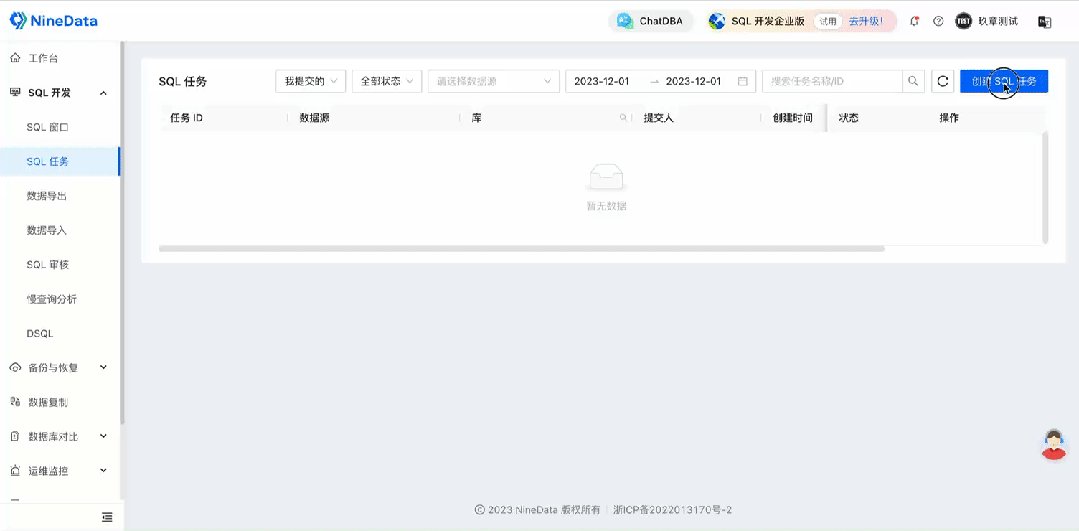Click the 浙ICP备 registration link

(x=673, y=510)
